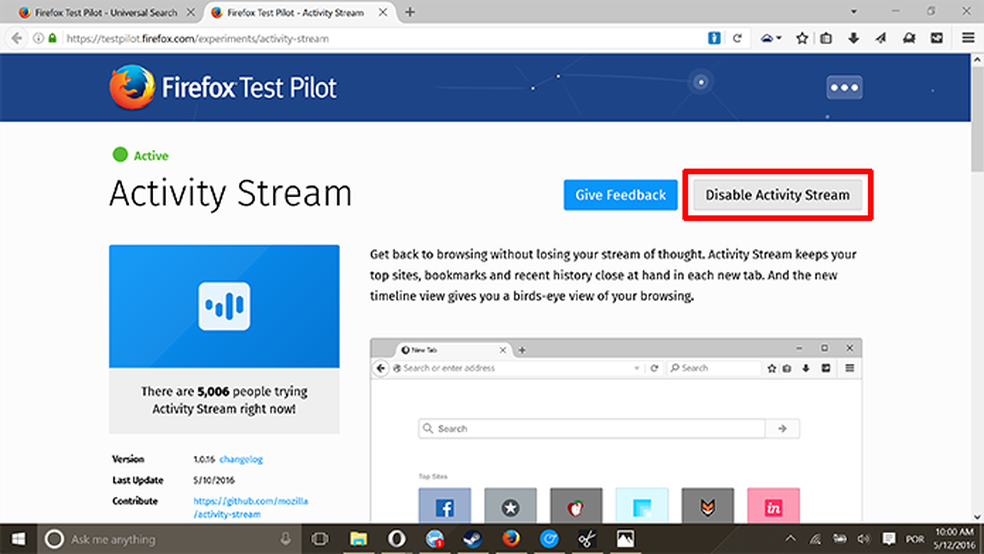
Task: Bookmark this page with the star icon
Action: (802, 38)
